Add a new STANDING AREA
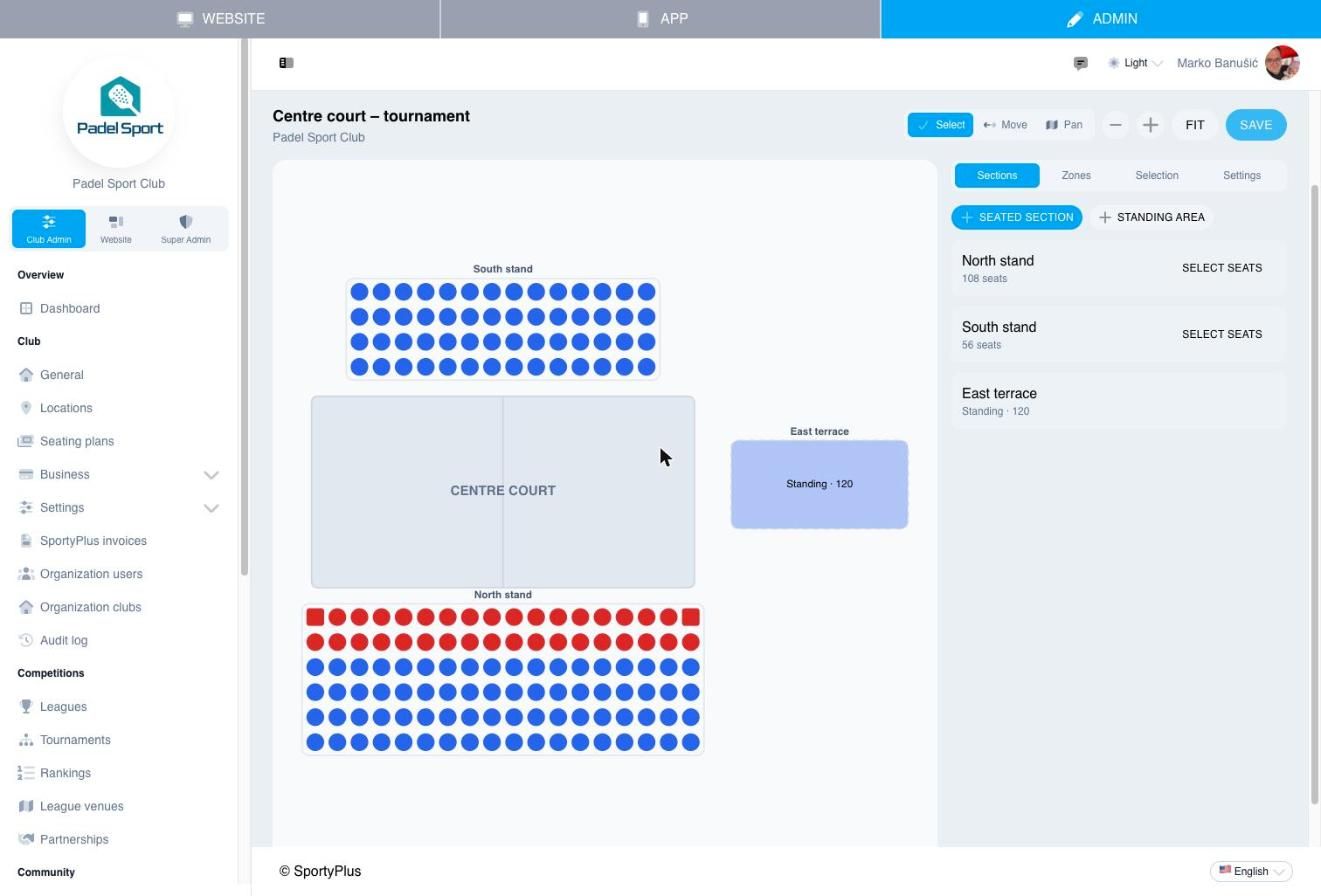Screen dimensions: 1321x896 pyautogui.click(x=1151, y=217)
